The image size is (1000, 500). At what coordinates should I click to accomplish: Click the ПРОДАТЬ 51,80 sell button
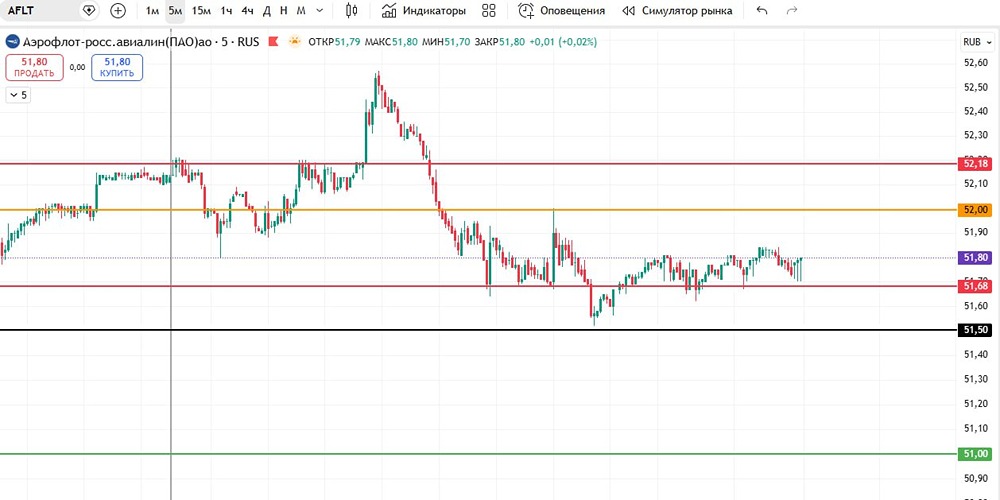(x=34, y=67)
